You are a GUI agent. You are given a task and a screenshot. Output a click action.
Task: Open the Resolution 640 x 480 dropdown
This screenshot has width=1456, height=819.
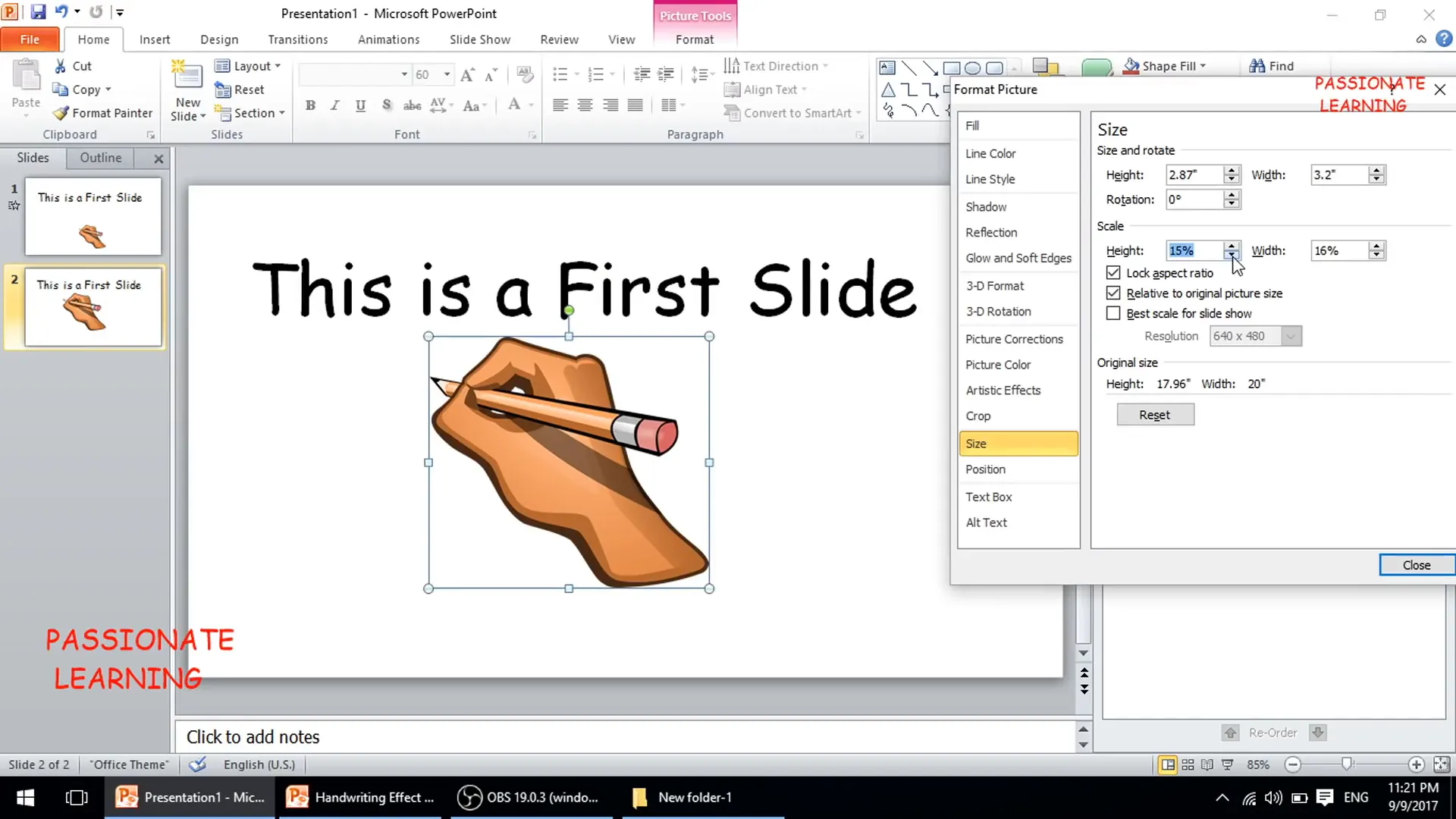point(1291,336)
